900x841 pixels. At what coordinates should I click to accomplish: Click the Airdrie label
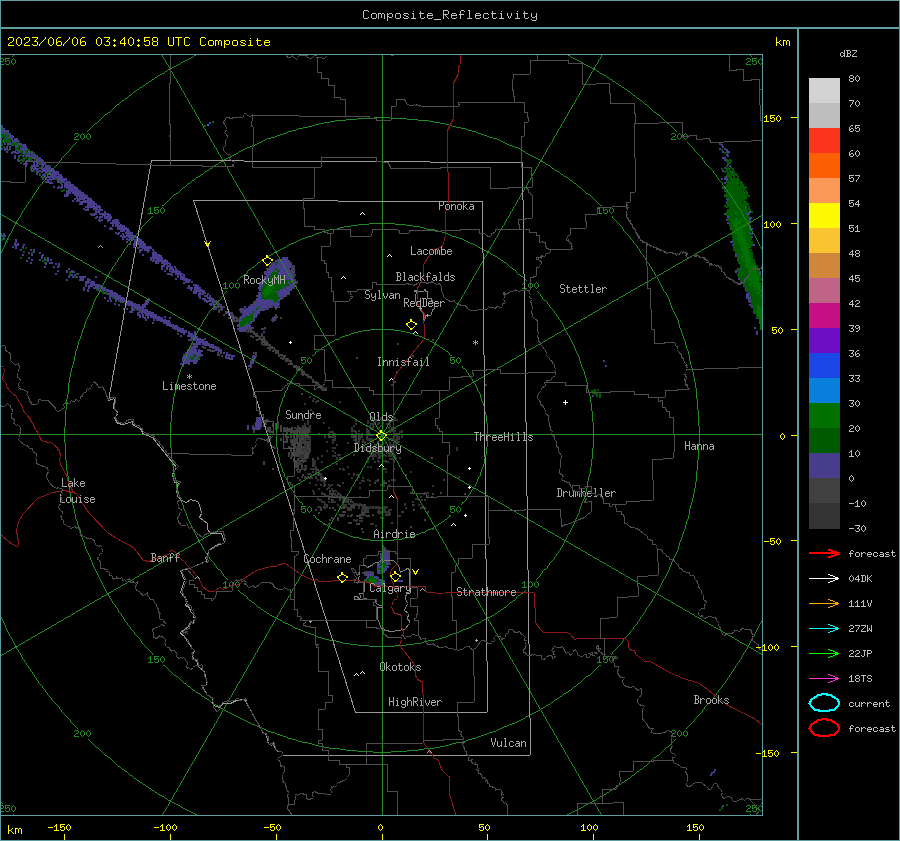pos(394,534)
